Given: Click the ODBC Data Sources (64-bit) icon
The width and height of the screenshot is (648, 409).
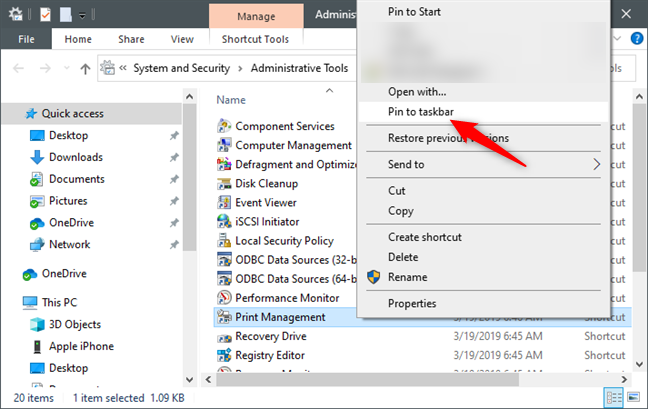Looking at the screenshot, I should point(224,279).
